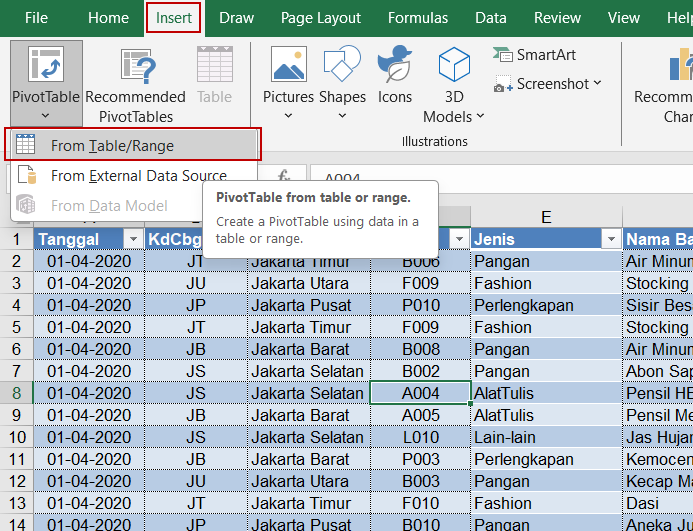Expand the PivotTable dropdown arrow

(46, 115)
